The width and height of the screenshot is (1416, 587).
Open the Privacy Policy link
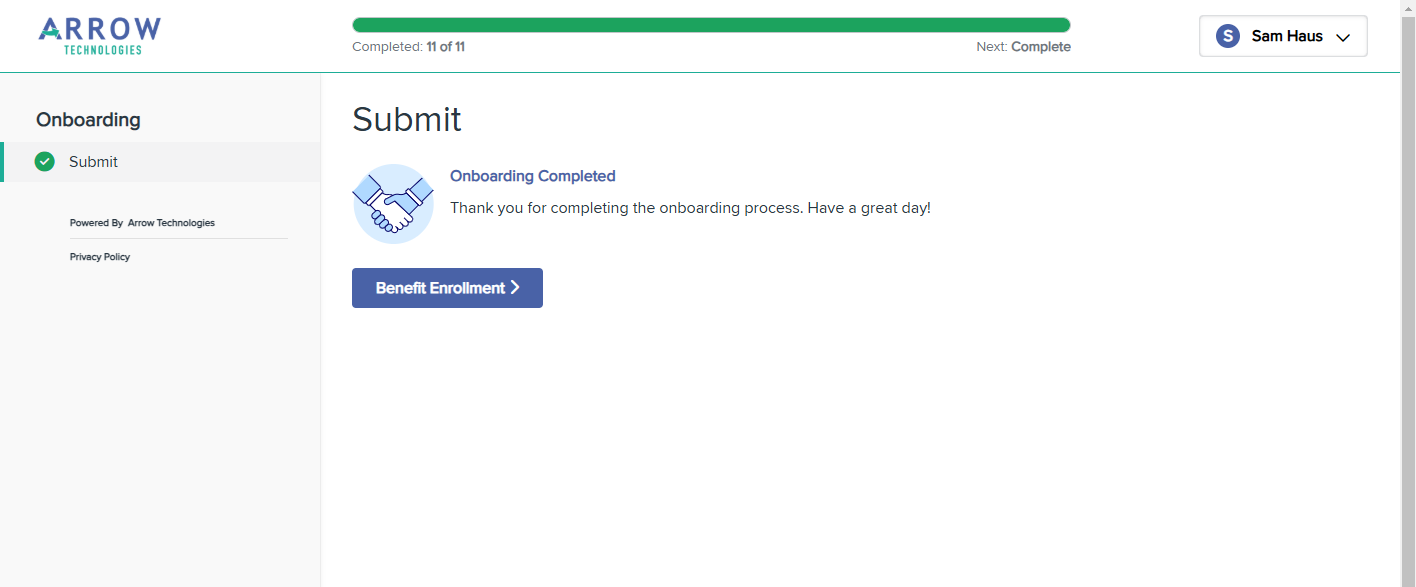click(x=99, y=256)
